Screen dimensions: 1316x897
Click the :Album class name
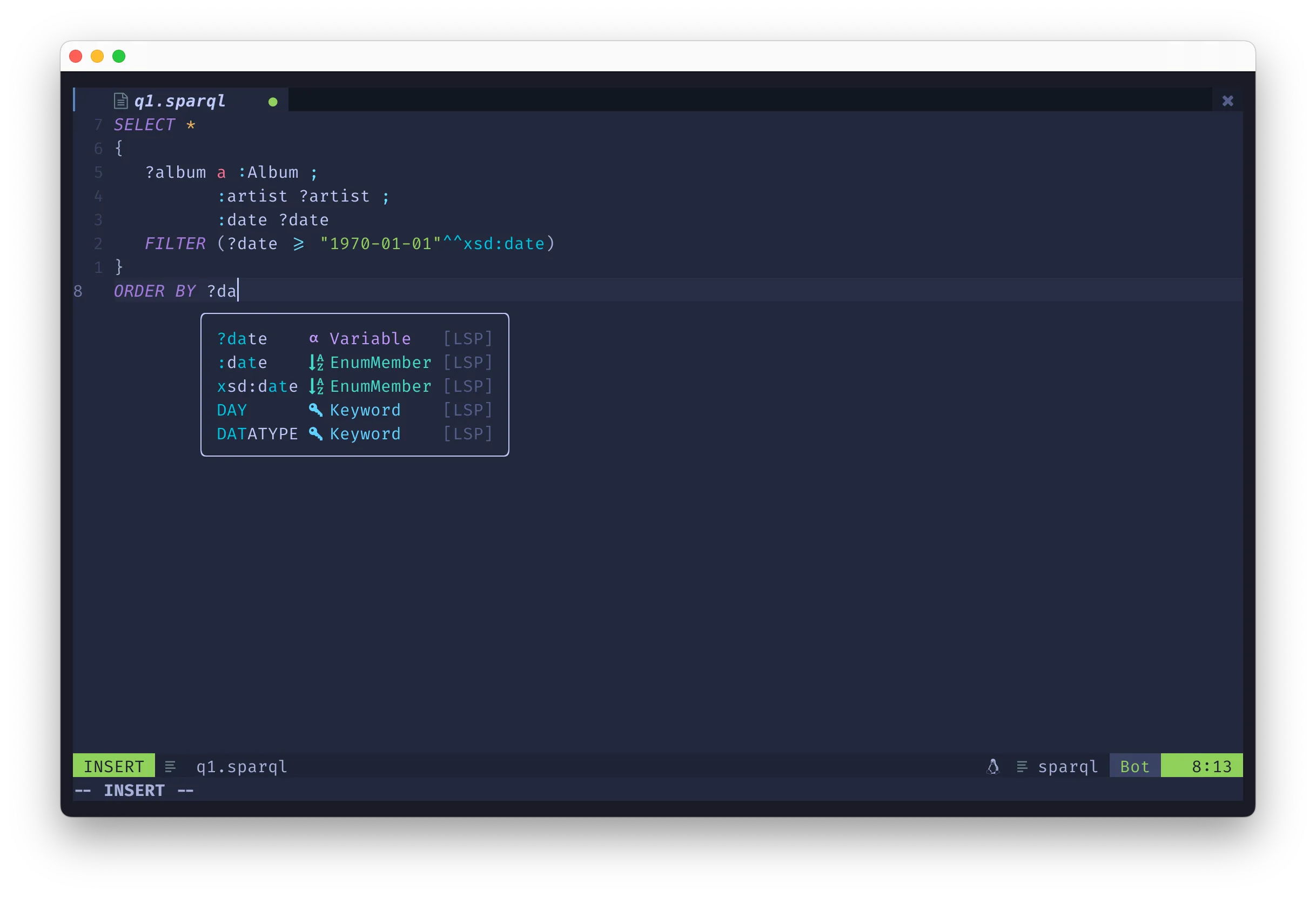coord(268,172)
